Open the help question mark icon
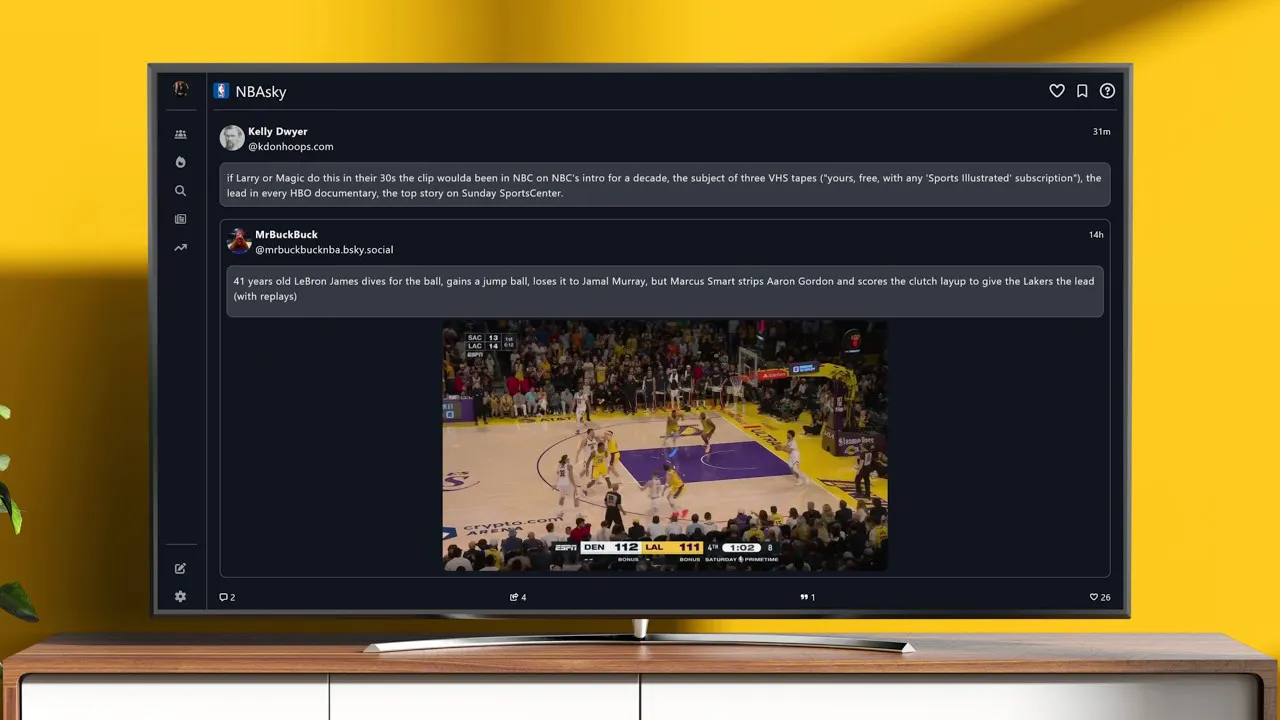 [x=1107, y=91]
